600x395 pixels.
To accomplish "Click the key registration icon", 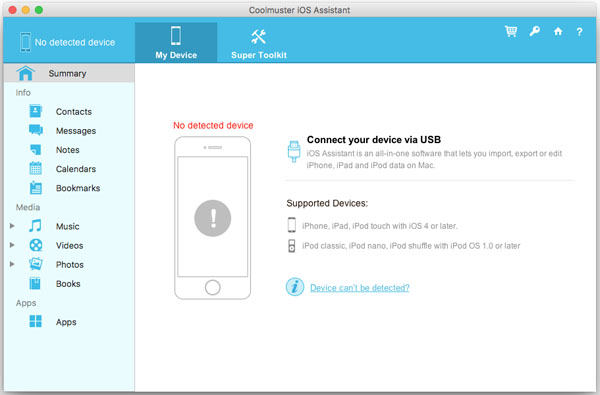I will click(535, 31).
